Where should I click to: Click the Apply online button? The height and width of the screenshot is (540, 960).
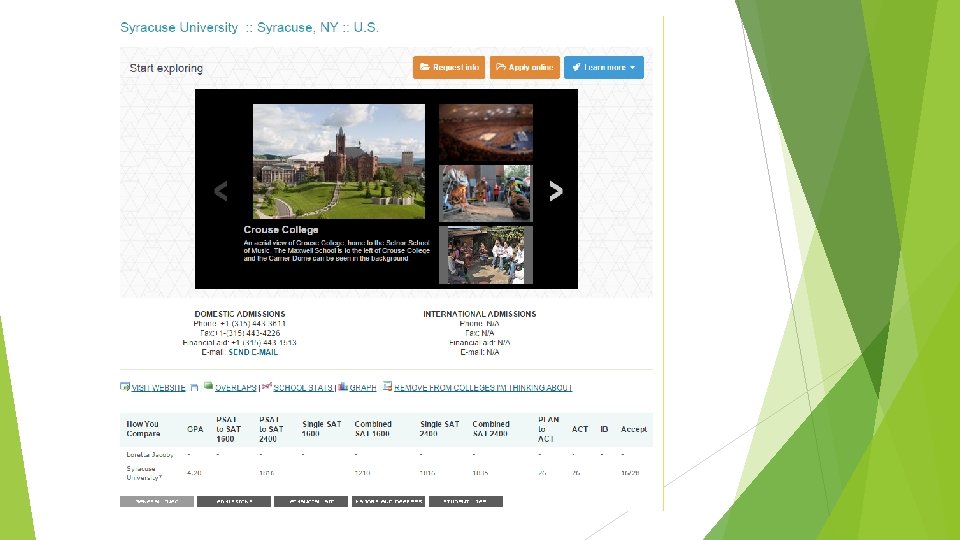[525, 67]
